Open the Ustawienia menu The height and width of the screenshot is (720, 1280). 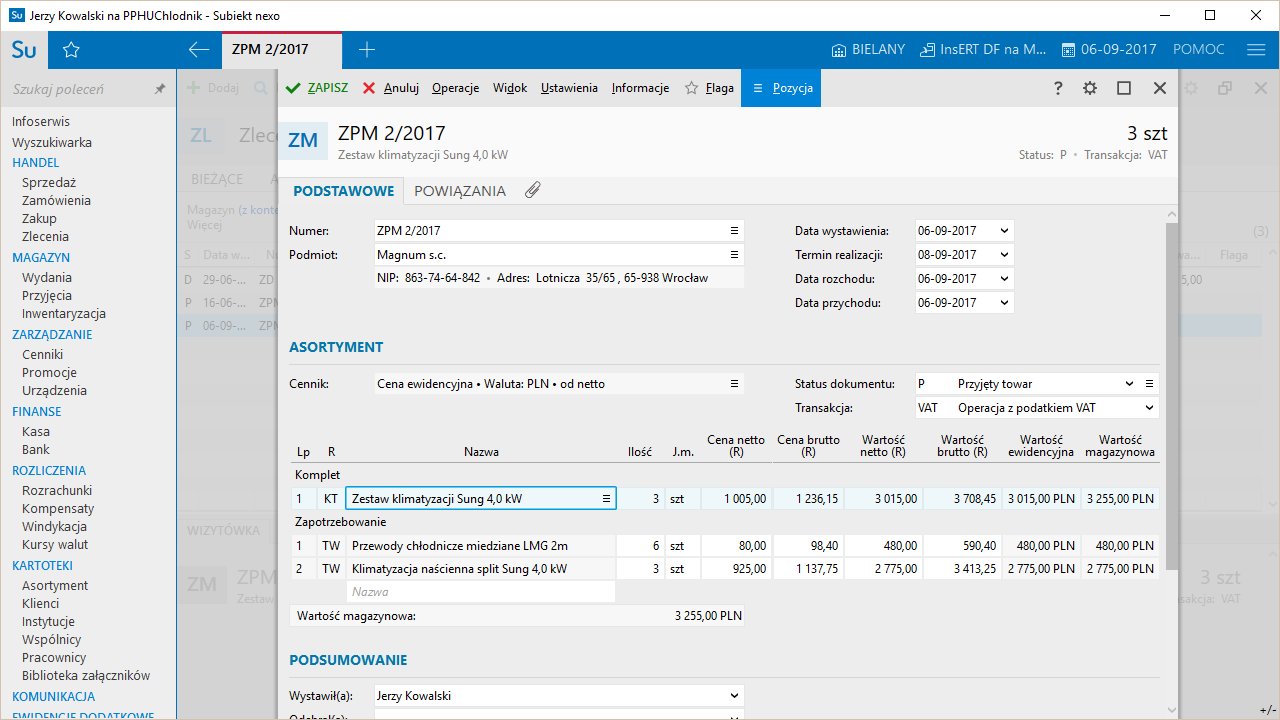pyautogui.click(x=569, y=88)
